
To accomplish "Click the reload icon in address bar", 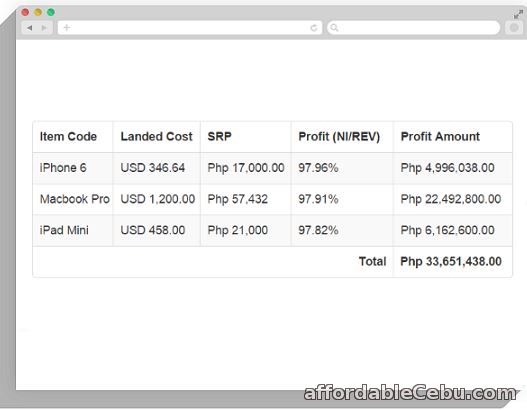I will 314,28.
